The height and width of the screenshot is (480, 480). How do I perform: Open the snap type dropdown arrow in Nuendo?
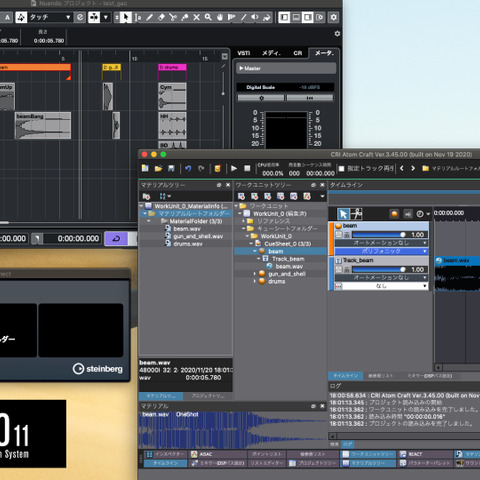click(106, 17)
